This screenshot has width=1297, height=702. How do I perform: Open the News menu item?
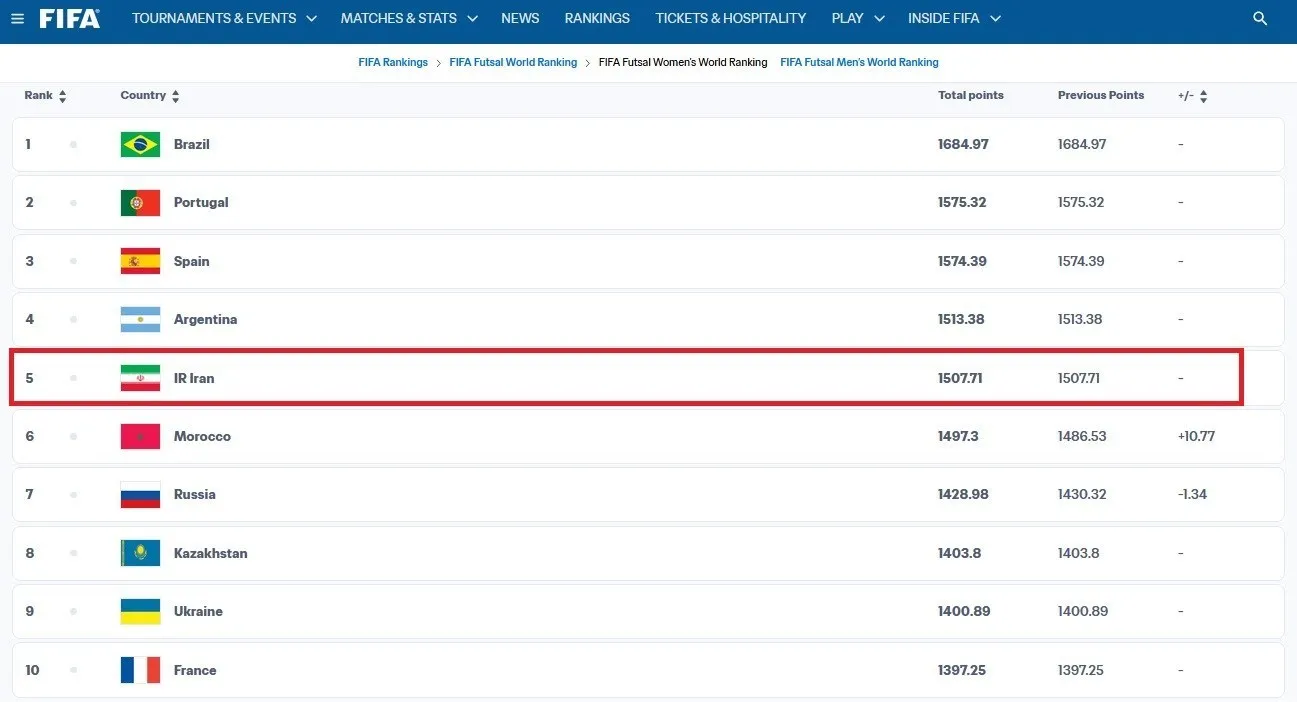click(520, 18)
